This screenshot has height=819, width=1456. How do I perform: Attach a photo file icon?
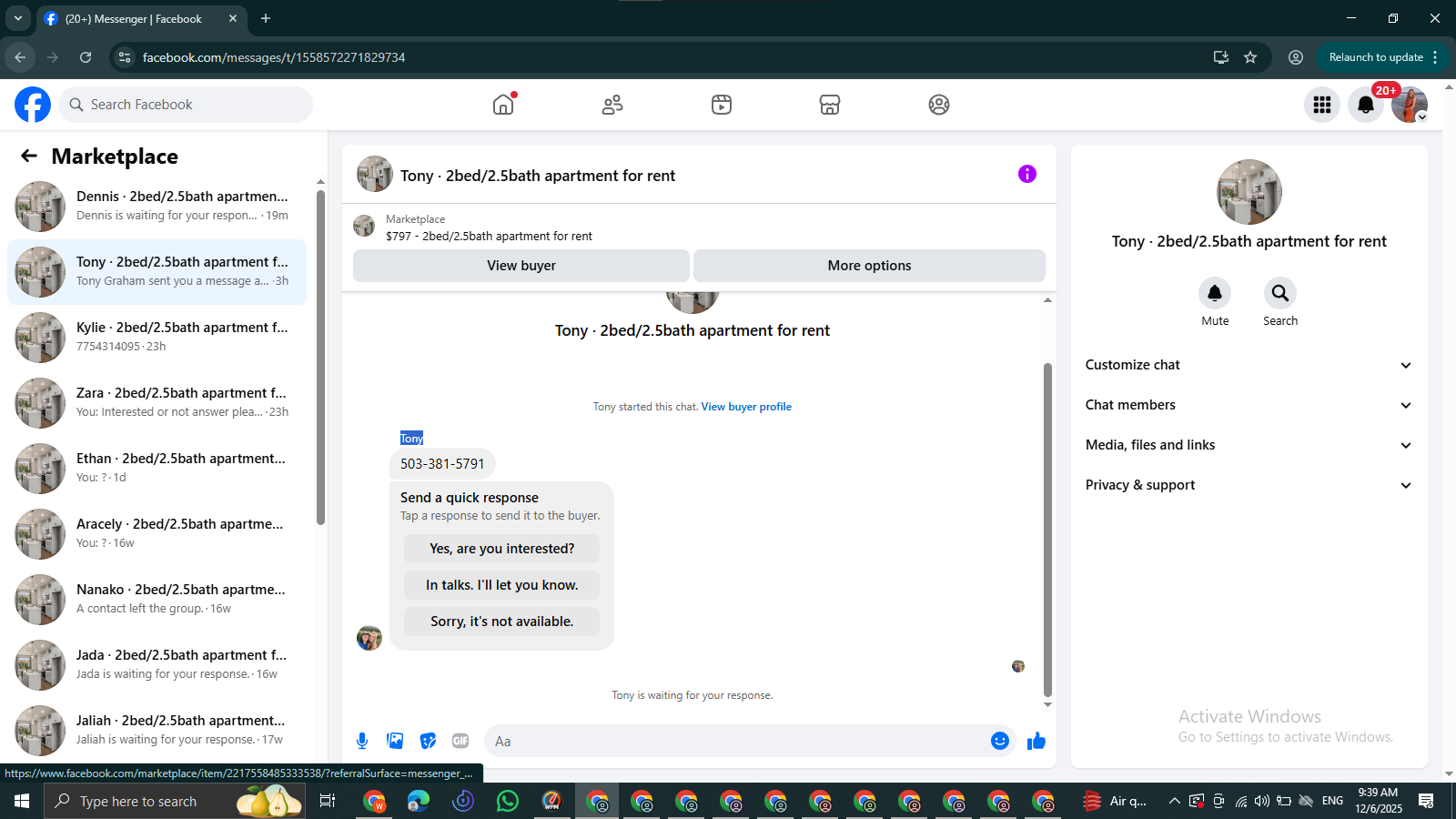point(395,741)
